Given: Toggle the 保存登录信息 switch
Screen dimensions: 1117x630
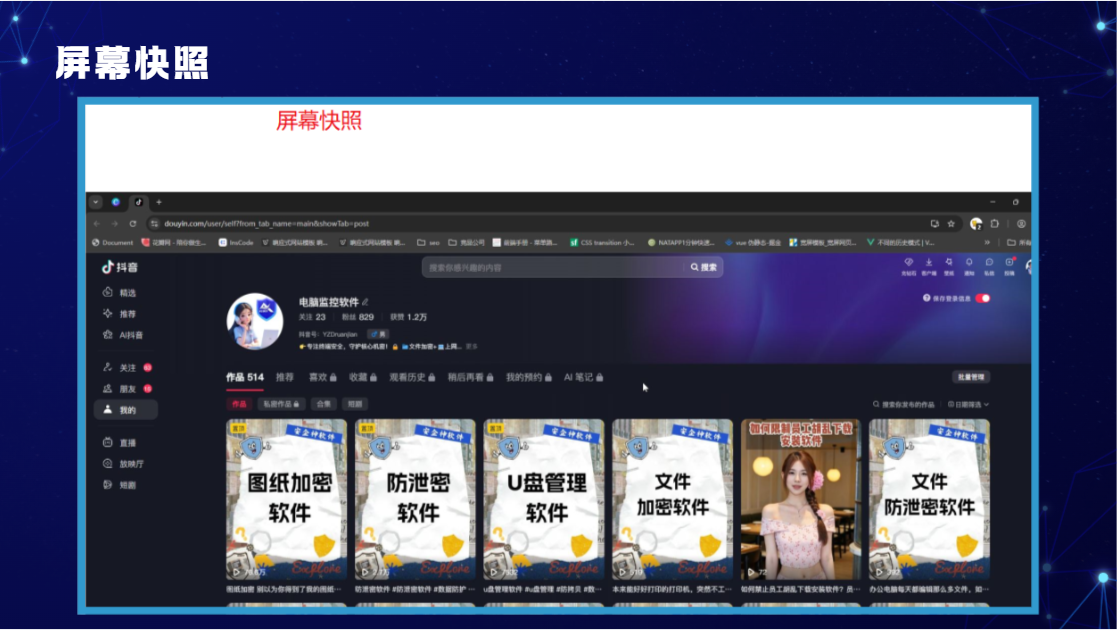Looking at the screenshot, I should [983, 298].
